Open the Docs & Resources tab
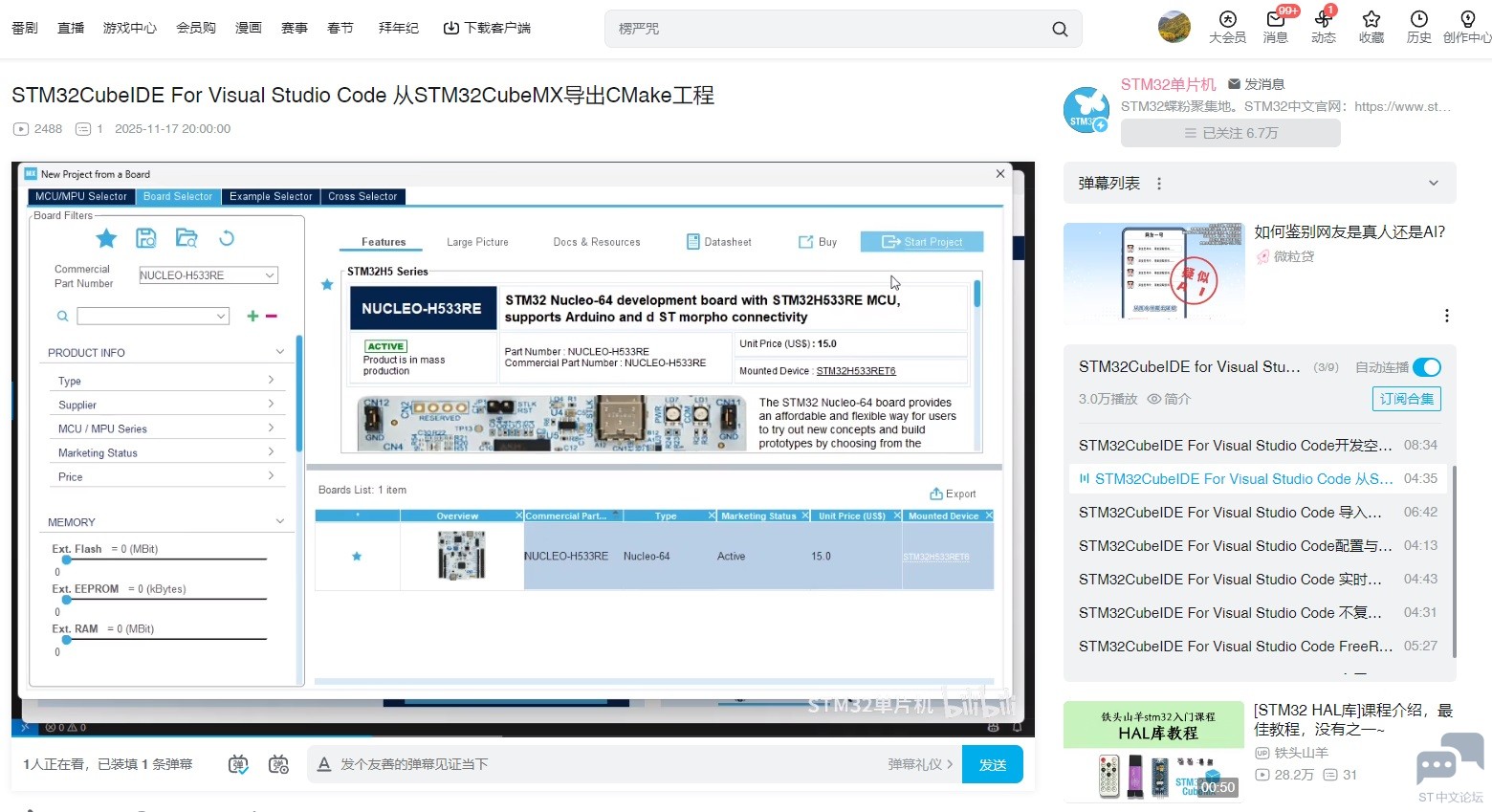 pyautogui.click(x=597, y=242)
